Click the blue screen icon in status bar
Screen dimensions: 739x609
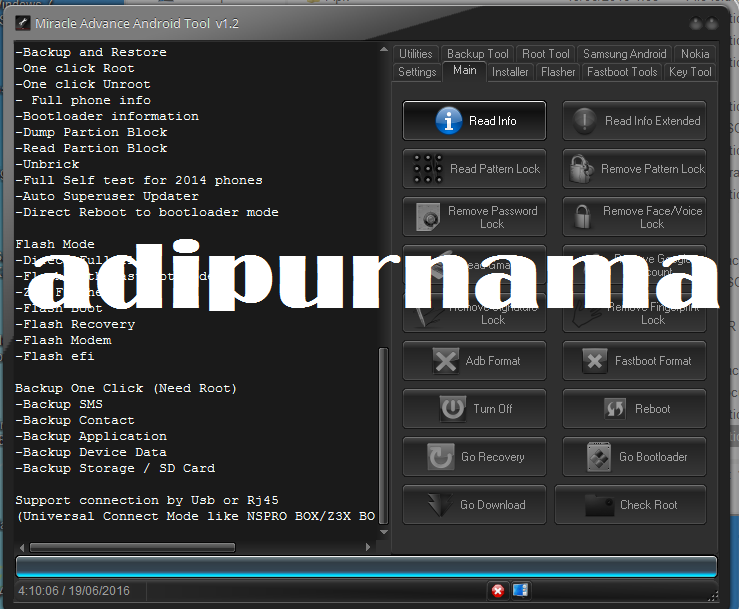520,590
